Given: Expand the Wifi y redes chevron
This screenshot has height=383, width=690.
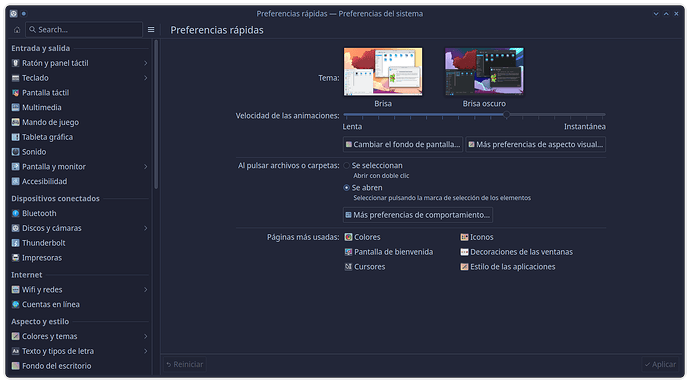Looking at the screenshot, I should click(145, 290).
